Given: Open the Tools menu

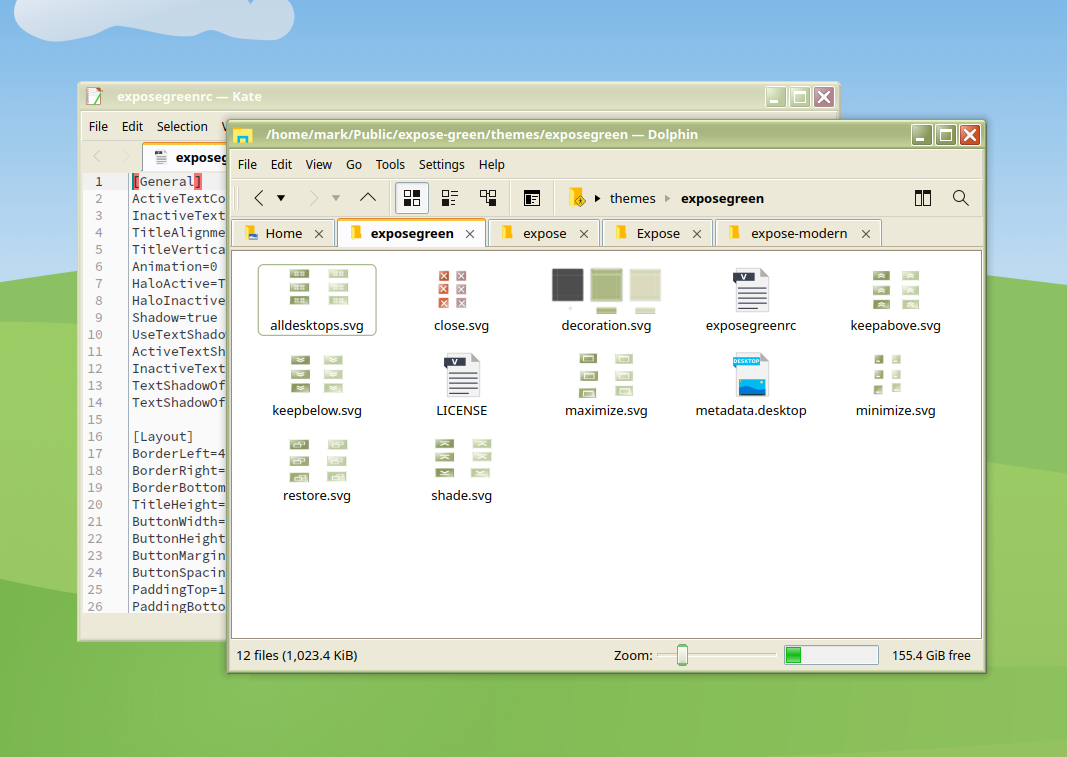Looking at the screenshot, I should click(390, 165).
